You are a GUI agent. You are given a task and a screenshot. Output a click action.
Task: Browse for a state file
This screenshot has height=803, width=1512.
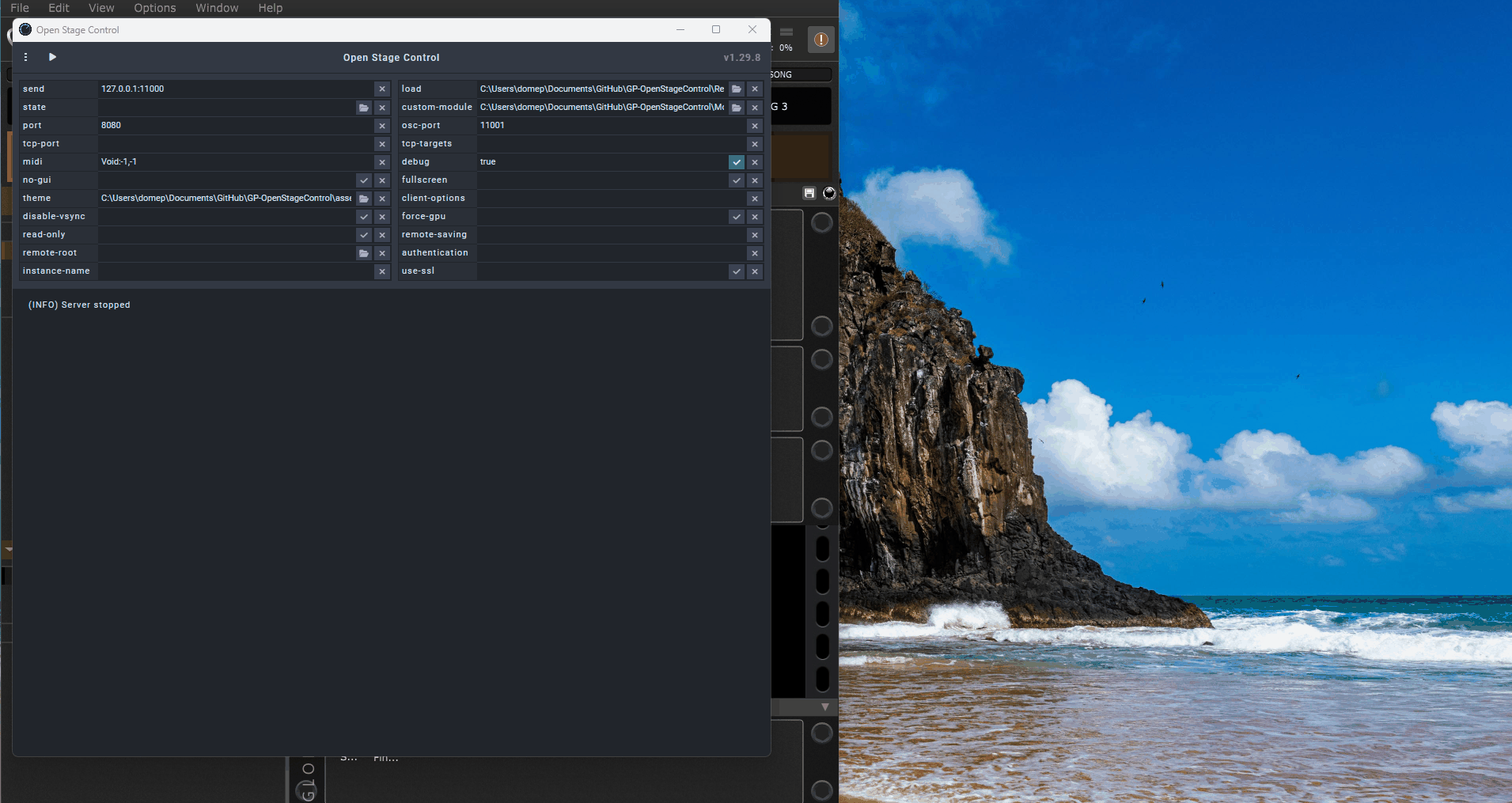[x=364, y=108]
